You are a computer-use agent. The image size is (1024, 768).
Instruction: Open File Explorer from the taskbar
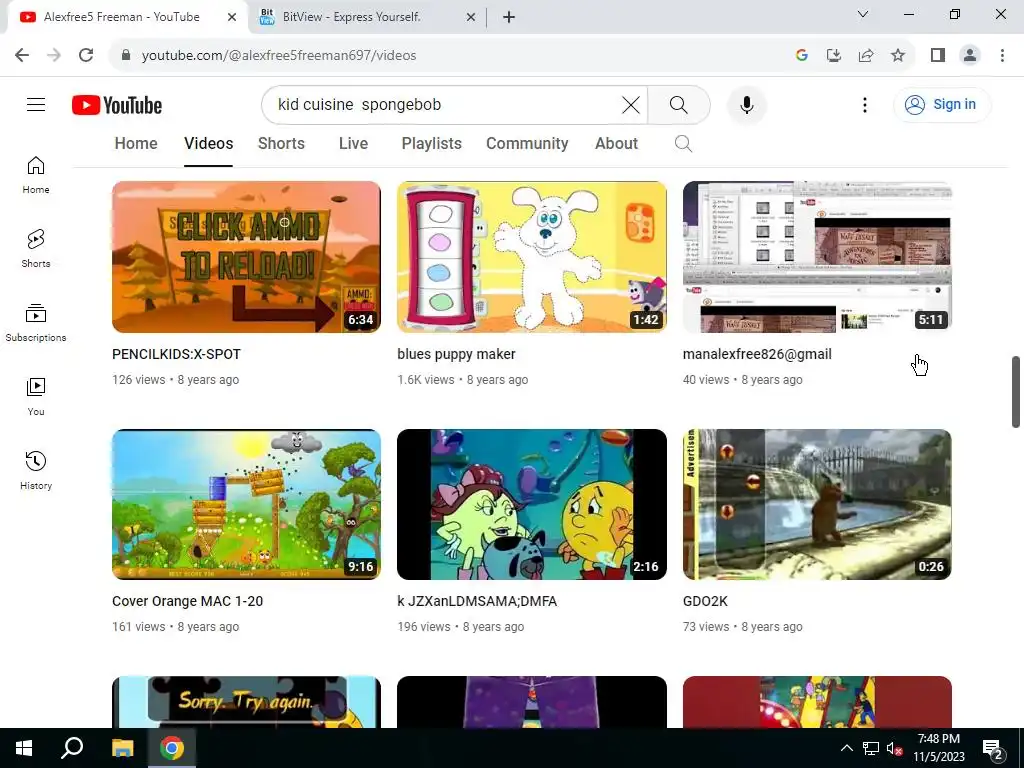(122, 748)
